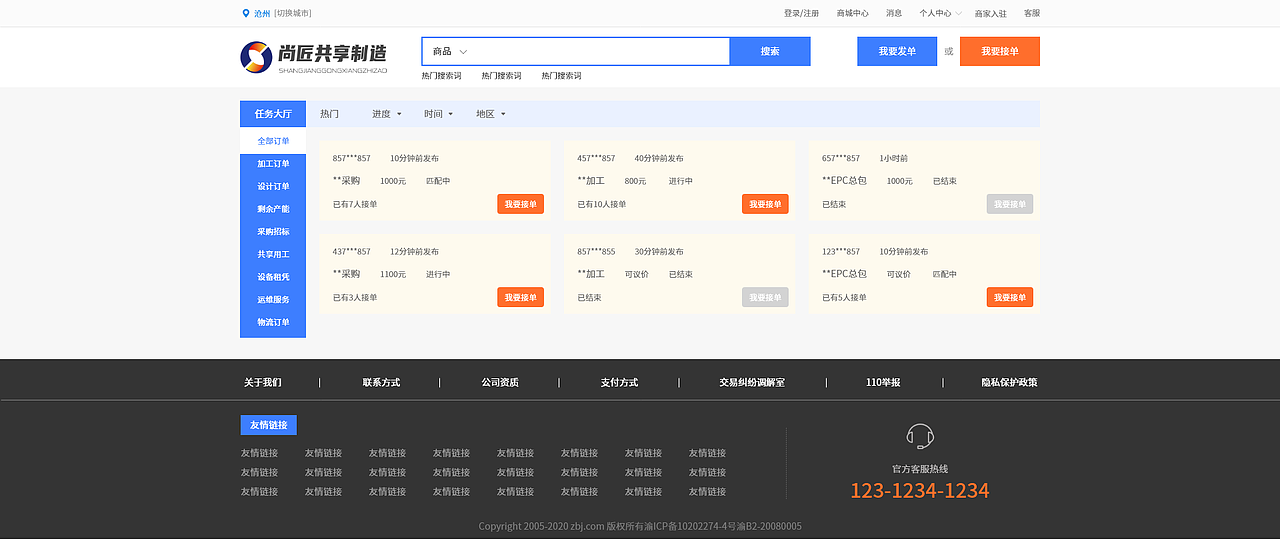This screenshot has height=541, width=1280.
Task: Click the hotline number 123-1234-1234
Action: [x=920, y=491]
